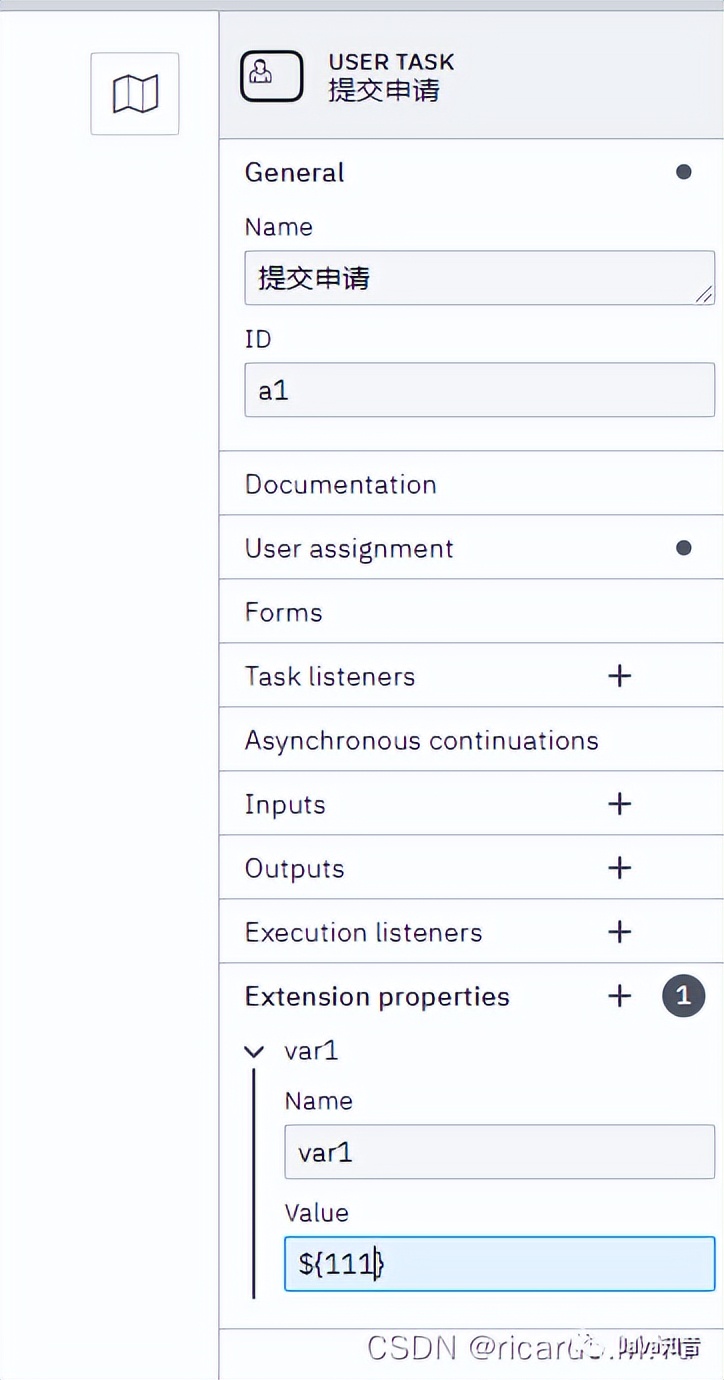Screen dimensions: 724x1380
Task: Collapse the General section
Action: click(x=295, y=172)
